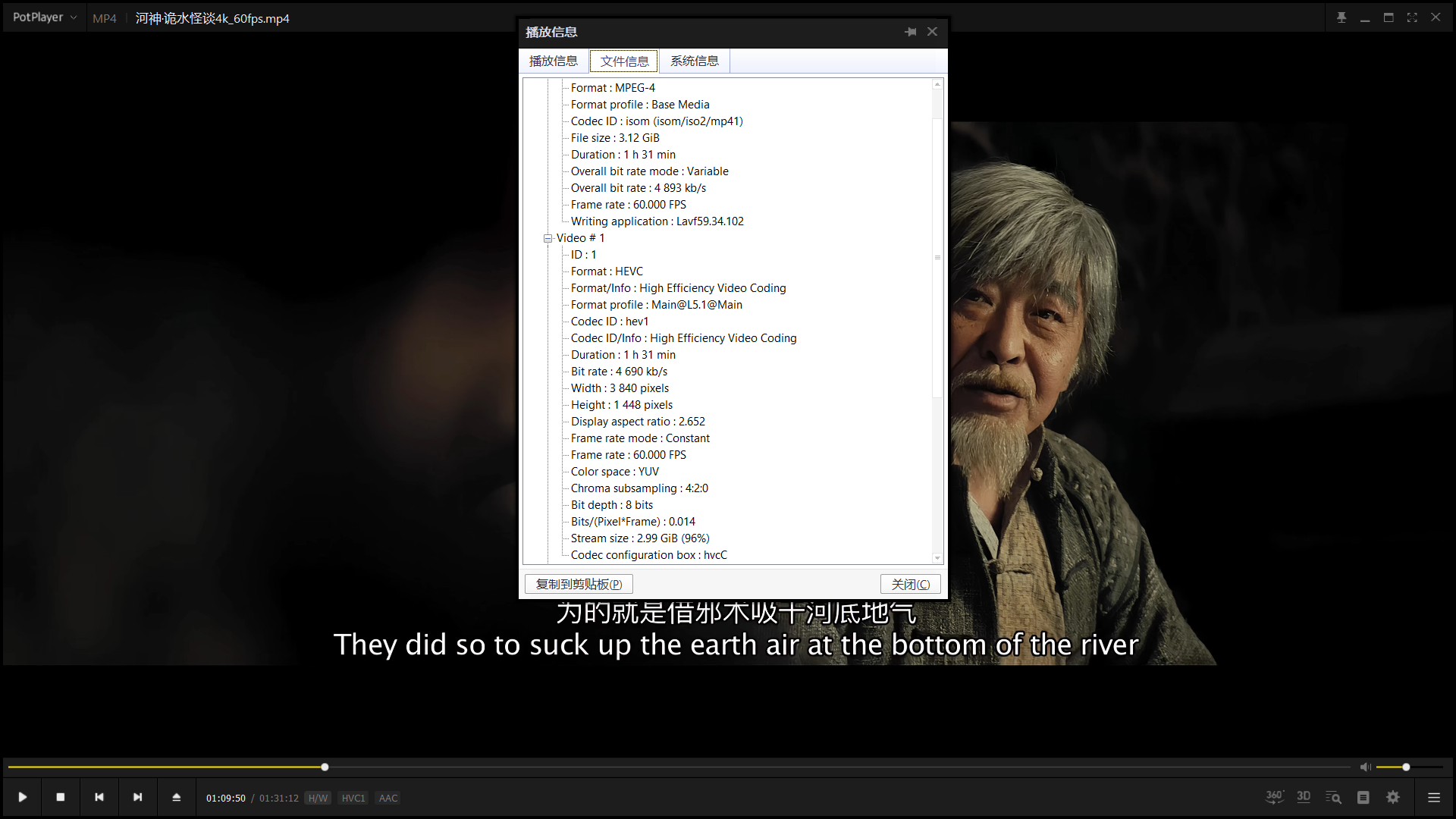Switch to the 系统信息 tab
Viewport: 1456px width, 819px height.
(694, 61)
